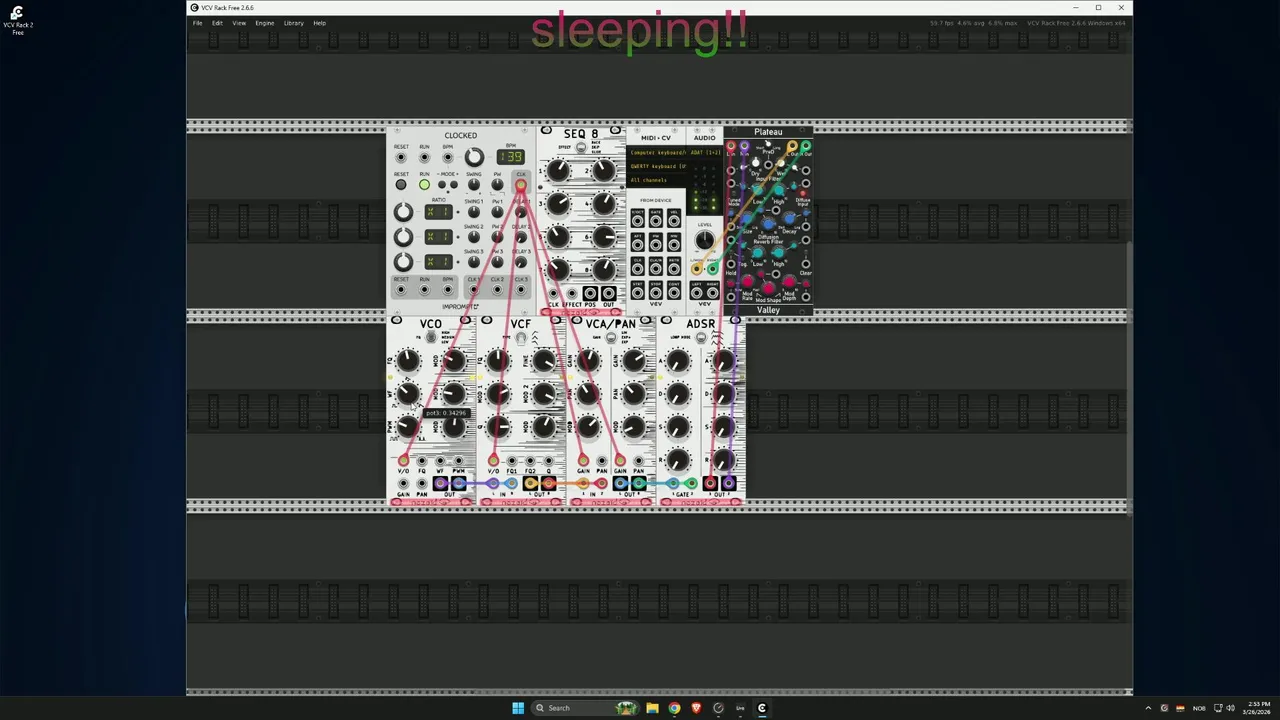This screenshot has width=1280, height=720.
Task: Click MIDI-CV VEL output jack
Action: click(x=674, y=221)
